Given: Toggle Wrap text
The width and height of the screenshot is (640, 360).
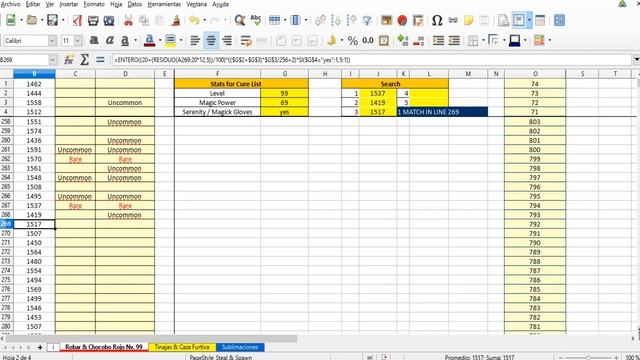Looking at the screenshot, I should pos(246,40).
